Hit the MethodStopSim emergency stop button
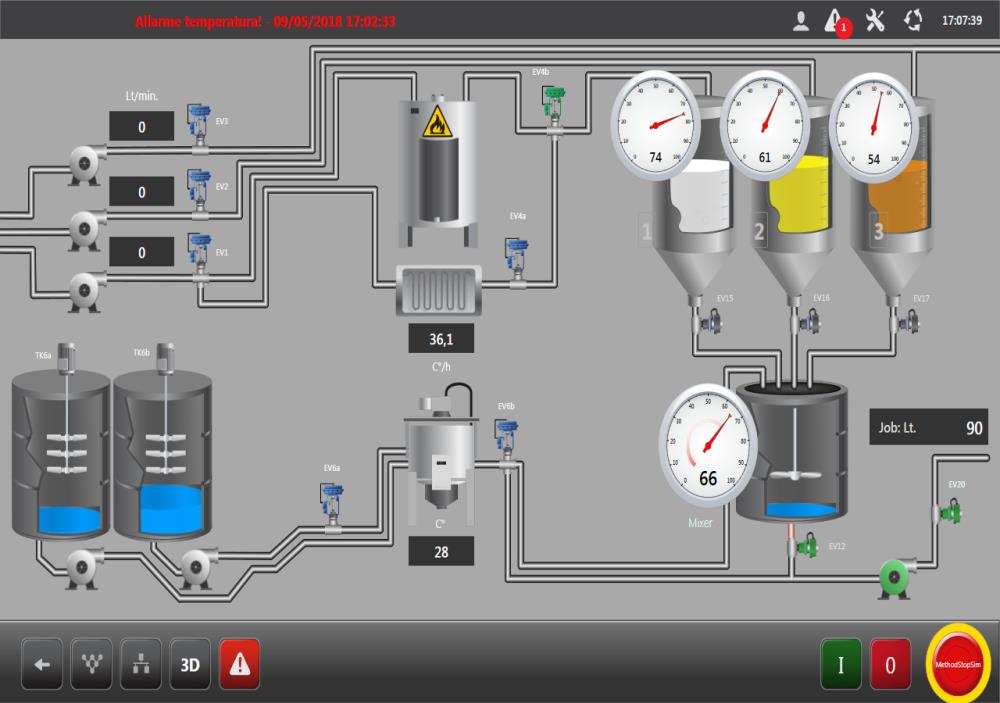The image size is (1000, 703). point(959,664)
